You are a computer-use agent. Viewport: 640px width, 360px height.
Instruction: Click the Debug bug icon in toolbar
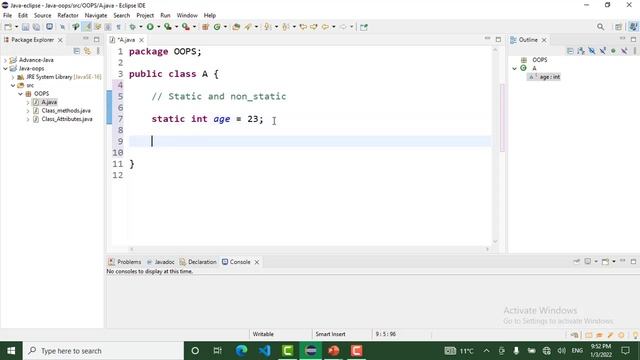pos(133,27)
